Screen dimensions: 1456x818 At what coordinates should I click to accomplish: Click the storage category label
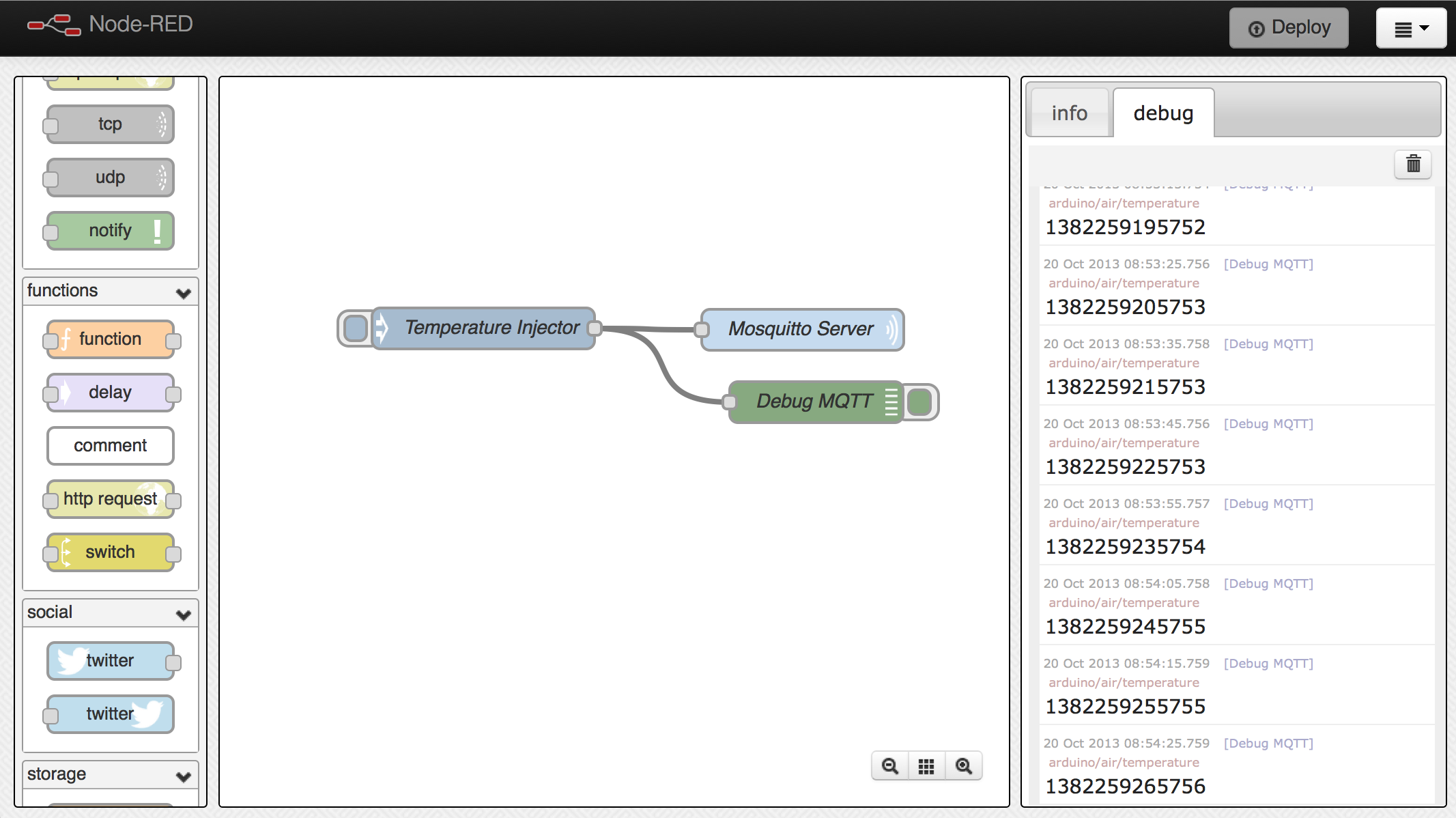[x=57, y=774]
